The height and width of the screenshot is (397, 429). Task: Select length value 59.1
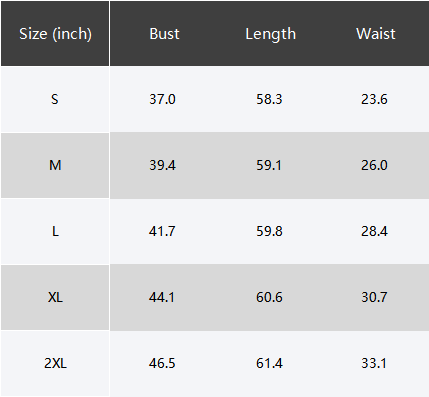point(269,165)
